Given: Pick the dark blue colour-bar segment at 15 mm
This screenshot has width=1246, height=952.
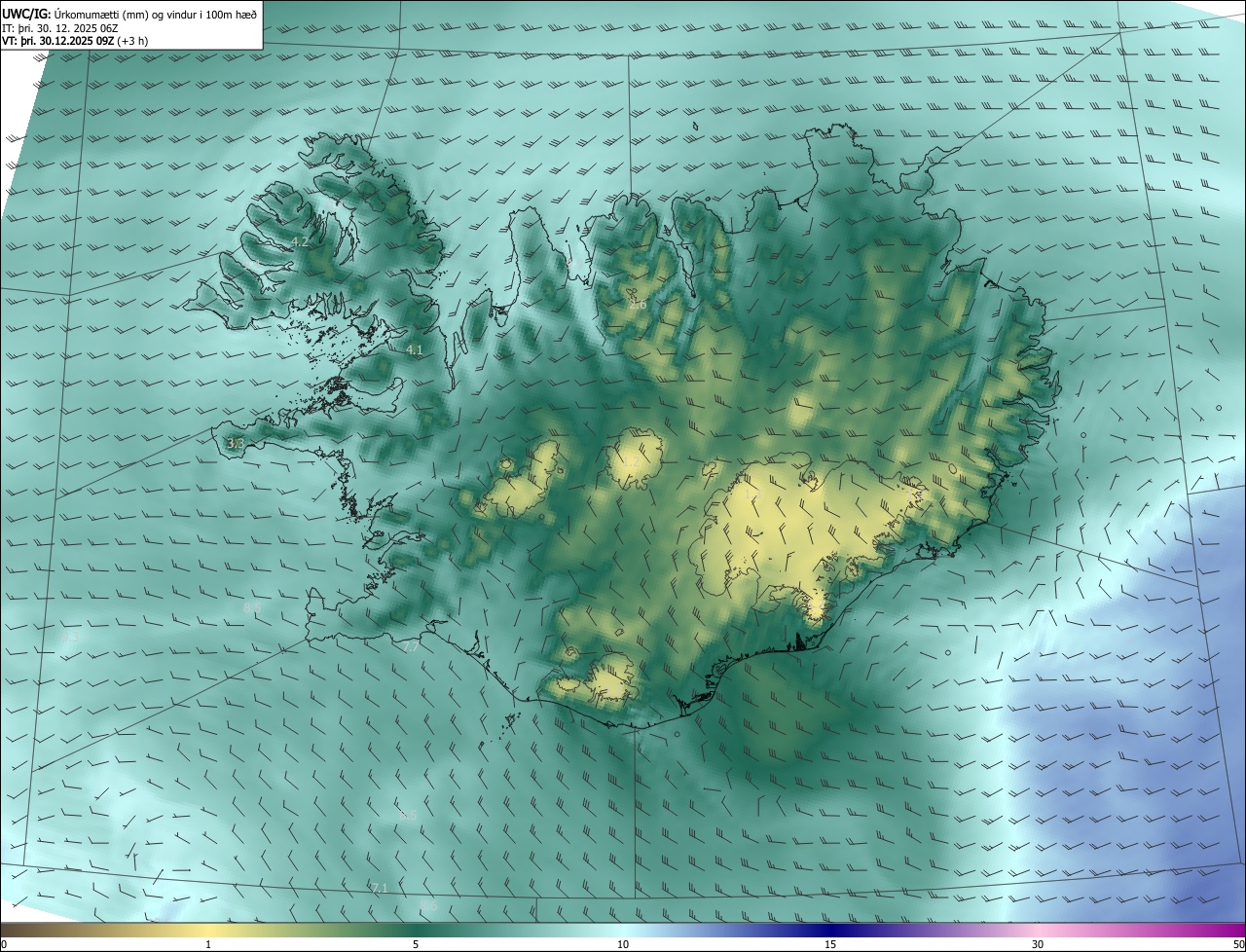Looking at the screenshot, I should coord(830,930).
